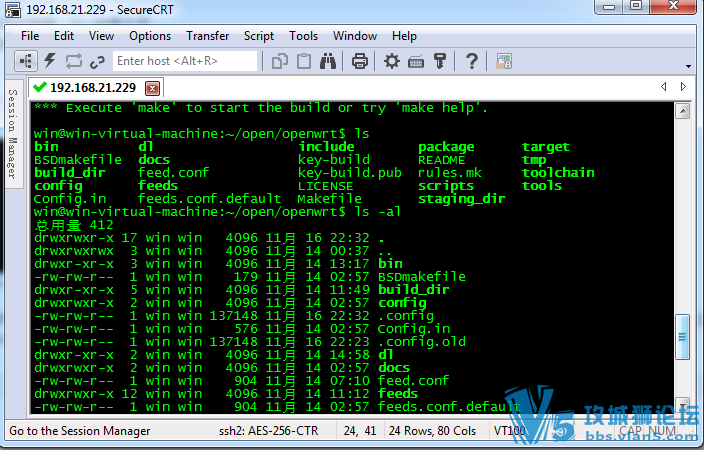
Task: Open the Edit menu
Action: (x=64, y=36)
